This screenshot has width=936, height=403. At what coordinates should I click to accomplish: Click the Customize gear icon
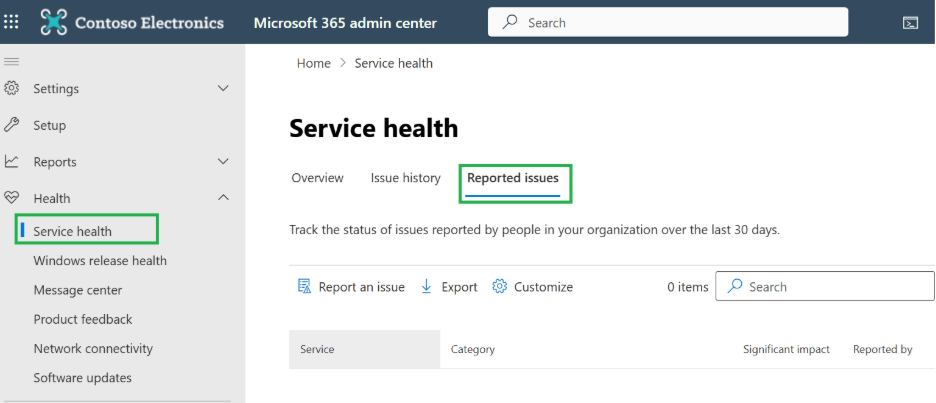(x=499, y=287)
